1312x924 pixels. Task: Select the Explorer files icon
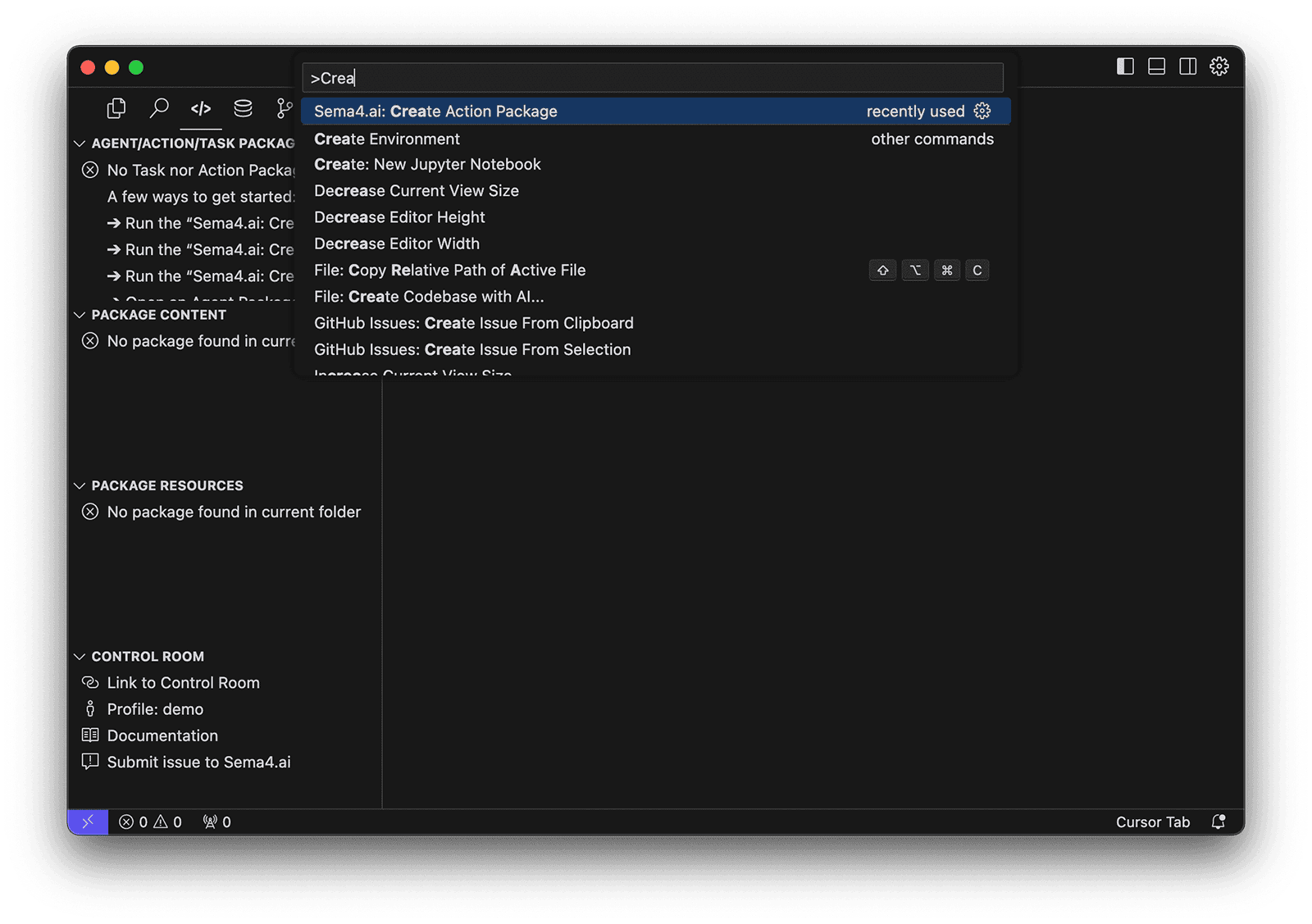coord(116,107)
